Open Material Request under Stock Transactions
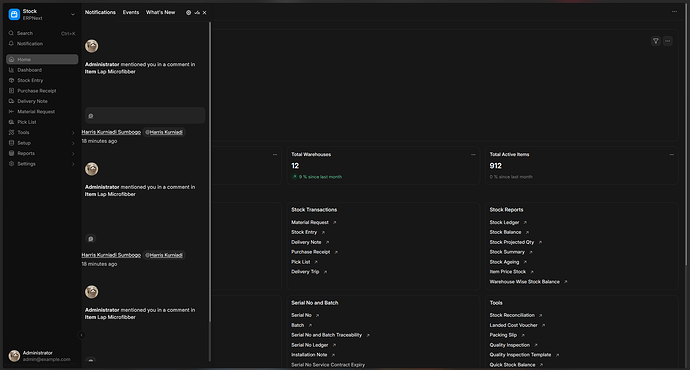Image resolution: width=690 pixels, height=370 pixels. tap(310, 223)
